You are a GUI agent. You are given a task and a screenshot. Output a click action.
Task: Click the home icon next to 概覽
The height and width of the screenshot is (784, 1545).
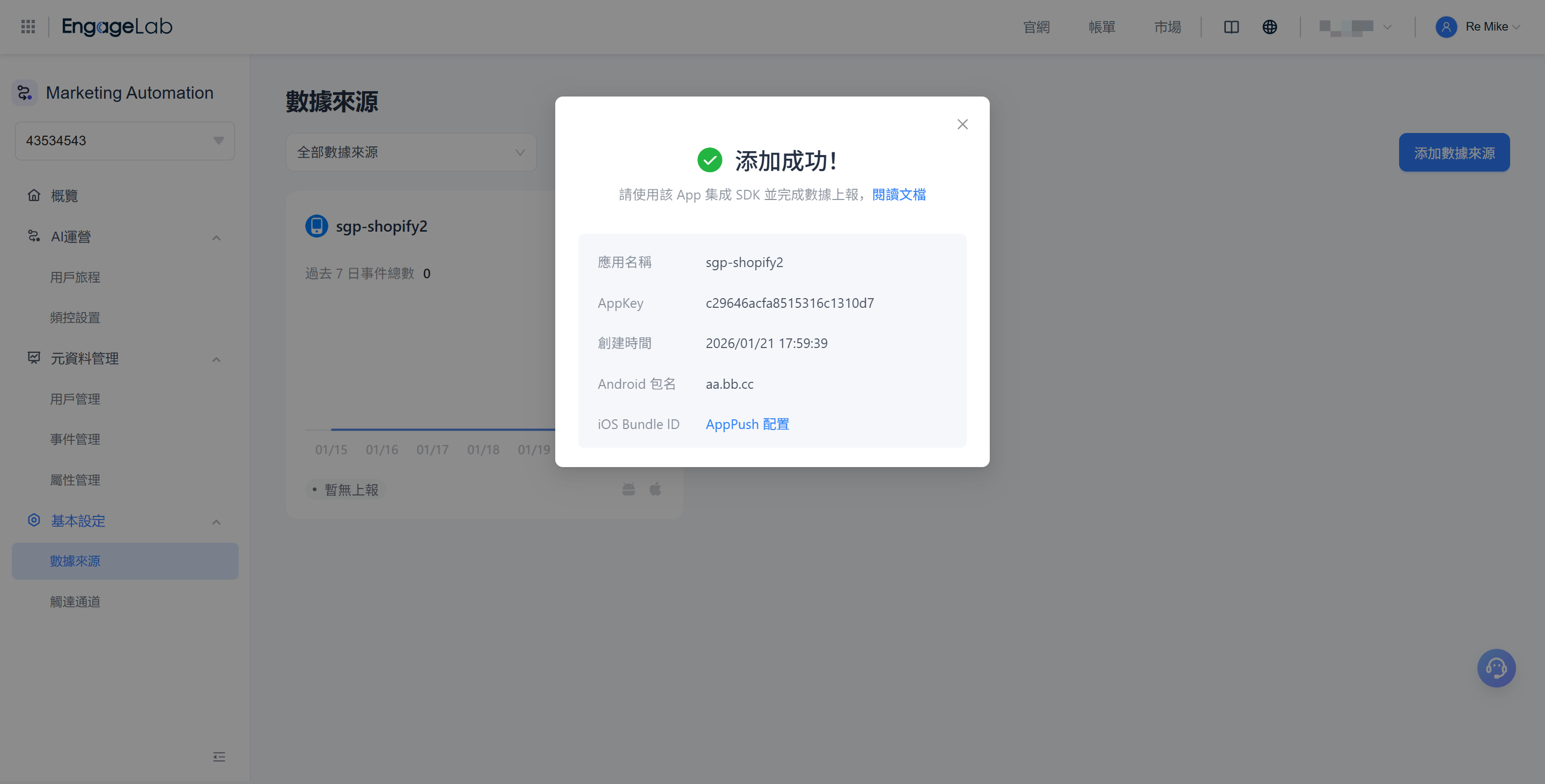[x=34, y=195]
